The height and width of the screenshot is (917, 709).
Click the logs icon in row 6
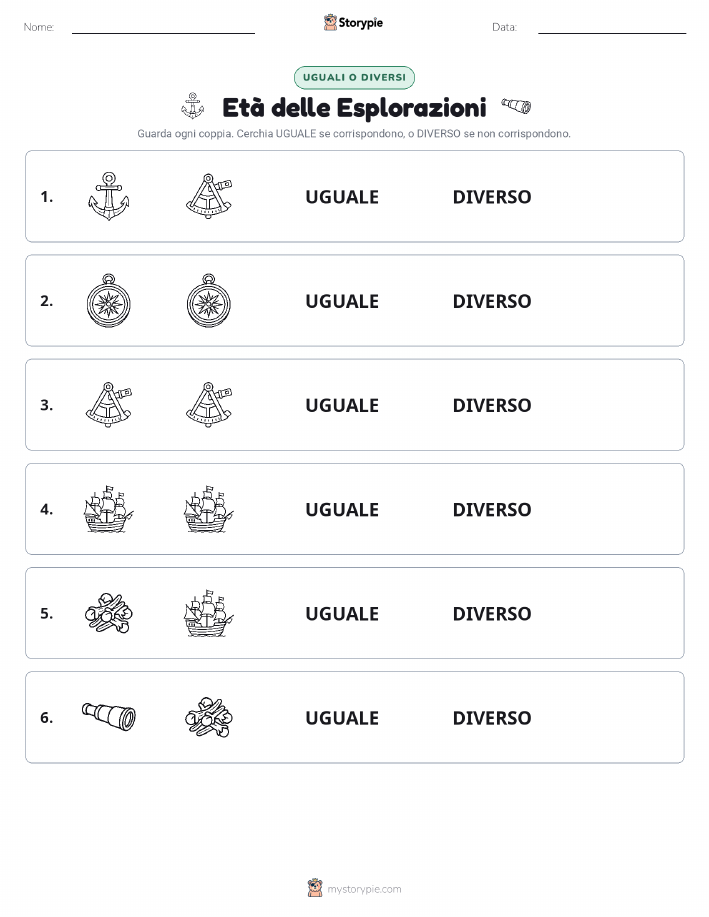209,717
